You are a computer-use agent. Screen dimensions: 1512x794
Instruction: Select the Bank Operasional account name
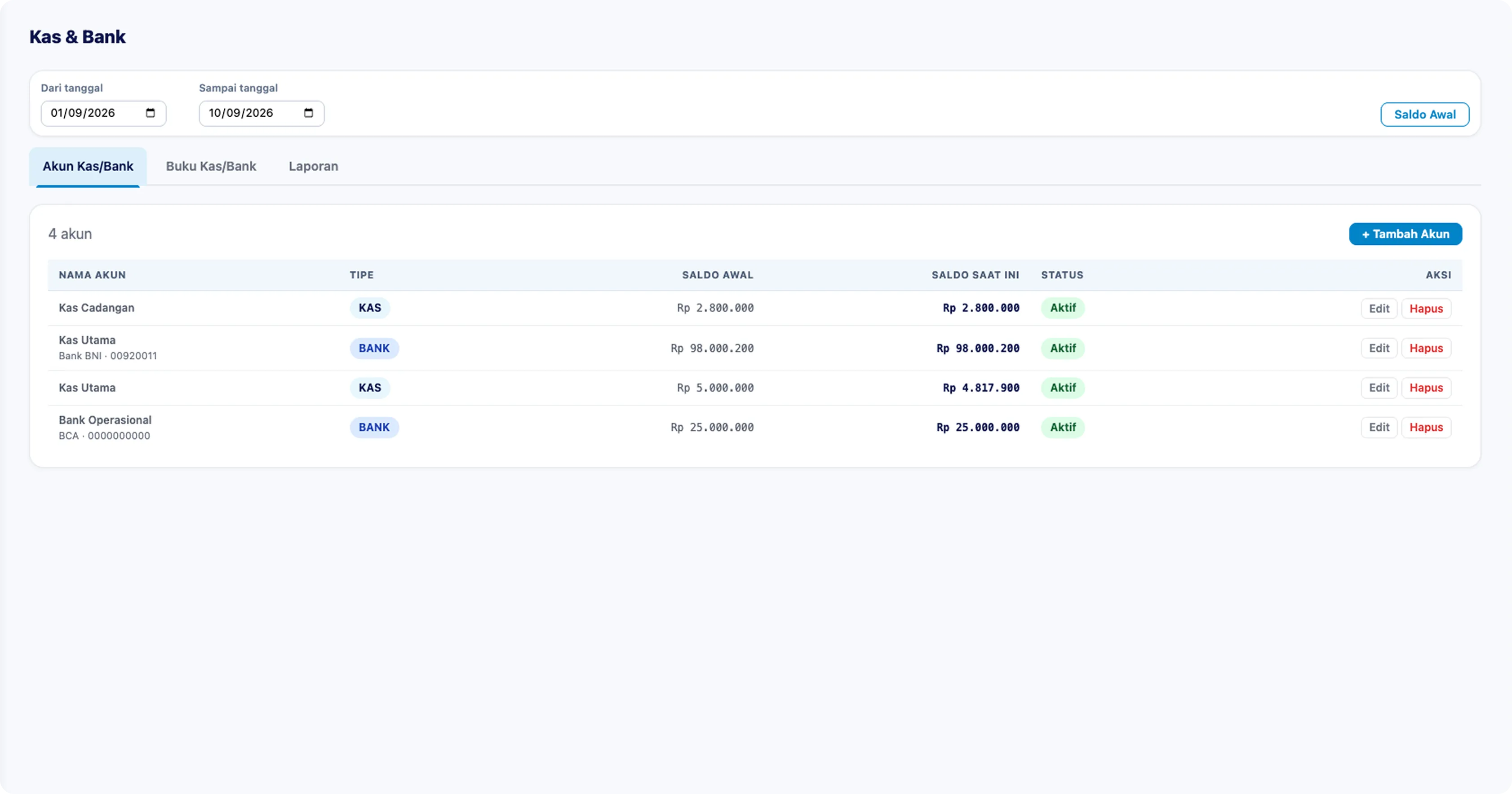(105, 420)
